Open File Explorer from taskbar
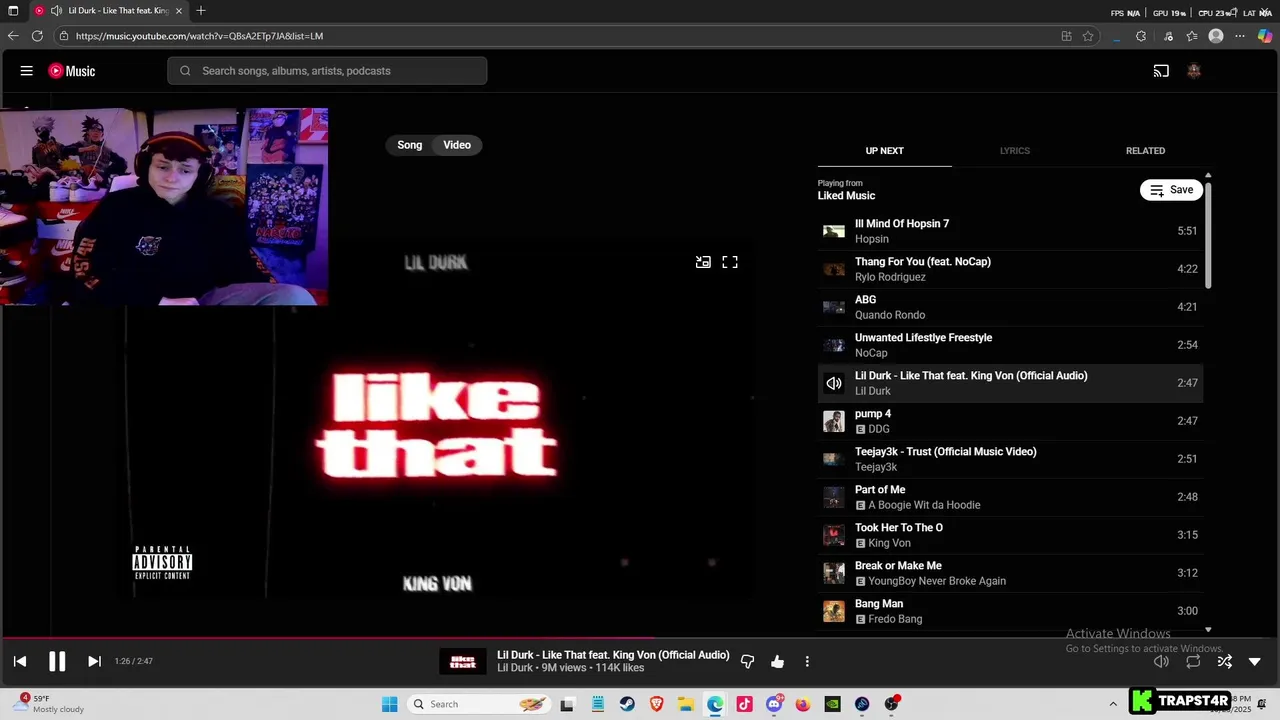This screenshot has width=1280, height=720. click(686, 704)
